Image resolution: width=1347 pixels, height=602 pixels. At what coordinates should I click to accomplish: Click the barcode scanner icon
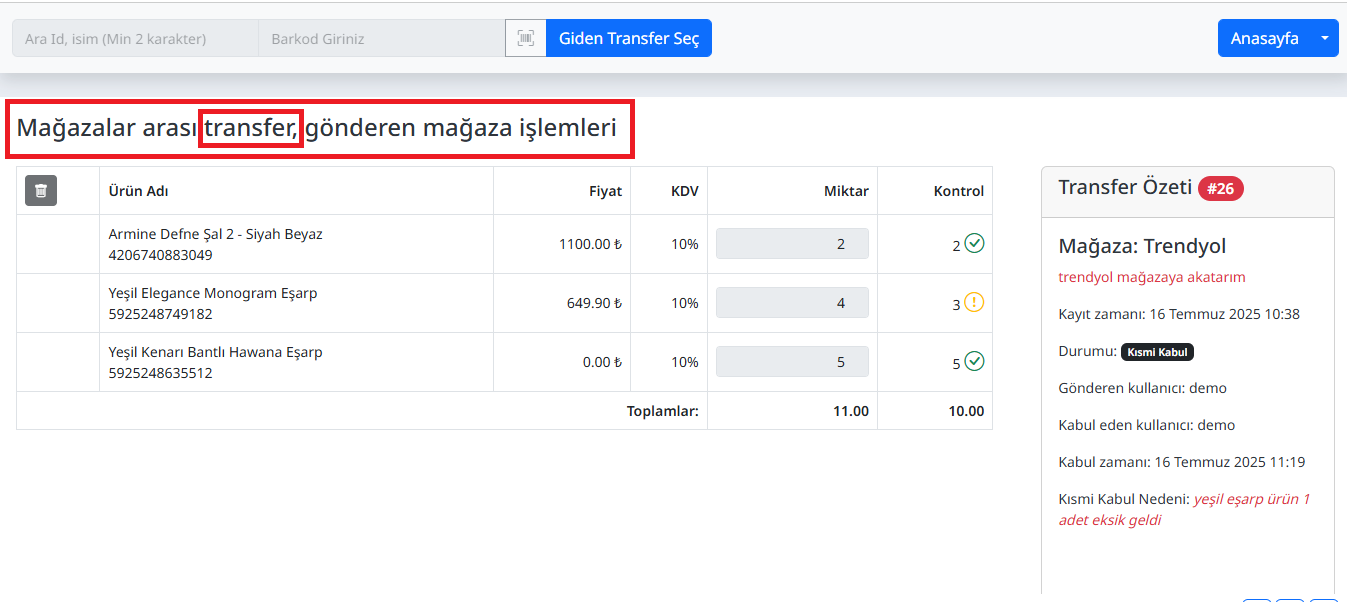click(525, 37)
